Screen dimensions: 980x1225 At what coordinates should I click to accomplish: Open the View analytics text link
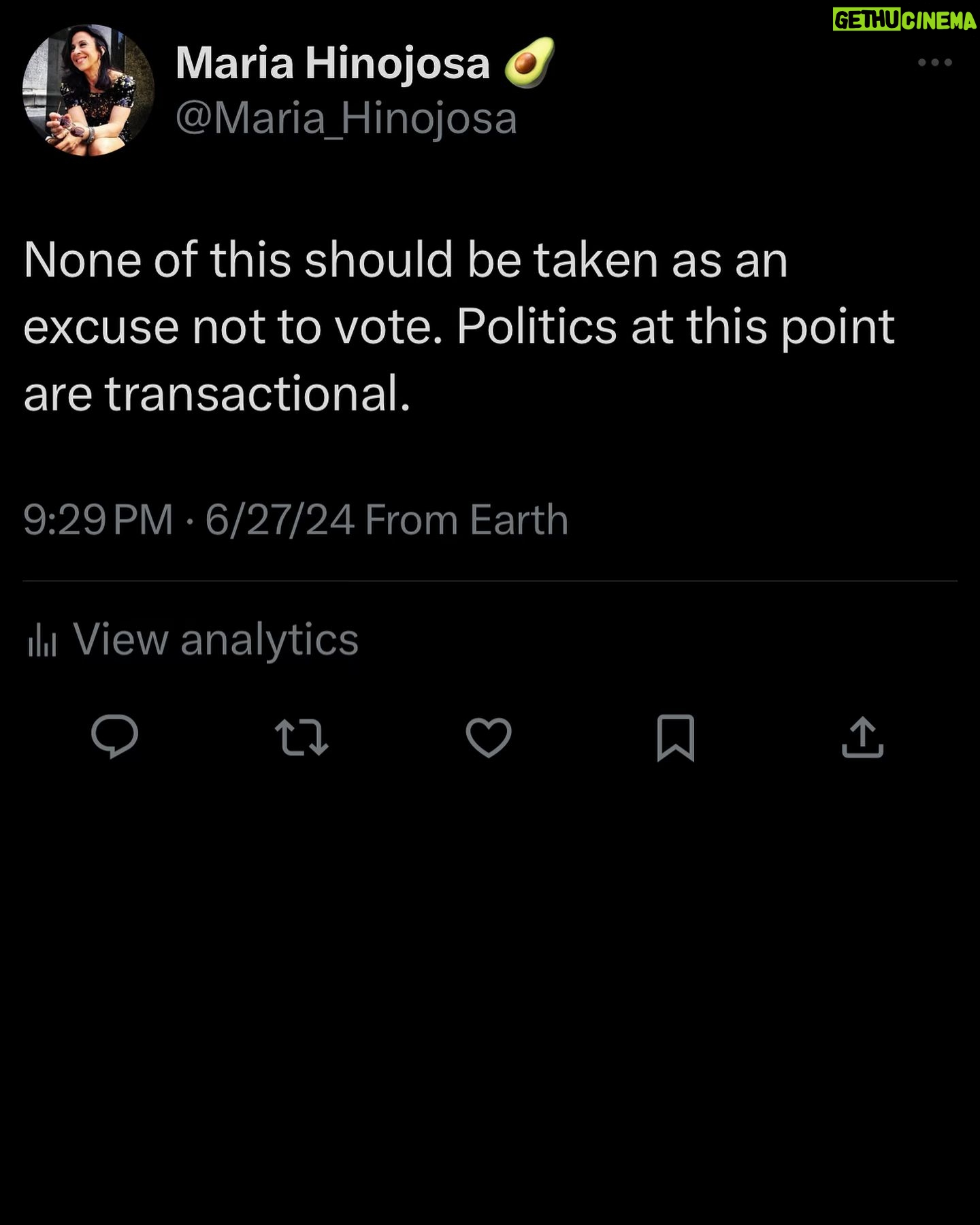215,640
